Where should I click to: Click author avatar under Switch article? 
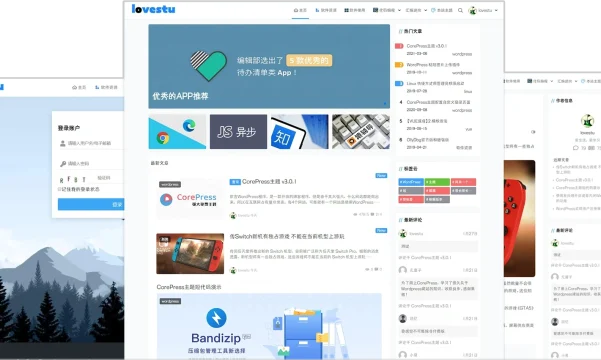(x=233, y=270)
